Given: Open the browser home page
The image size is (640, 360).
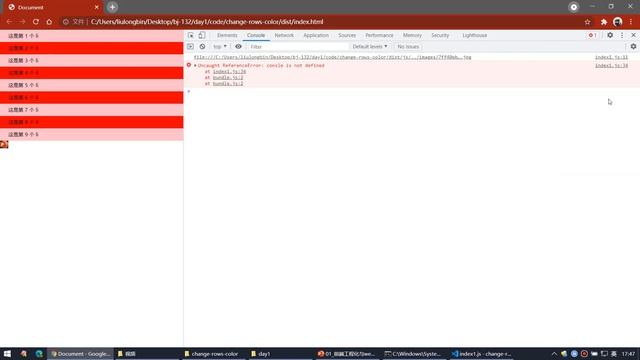Looking at the screenshot, I should pos(49,22).
